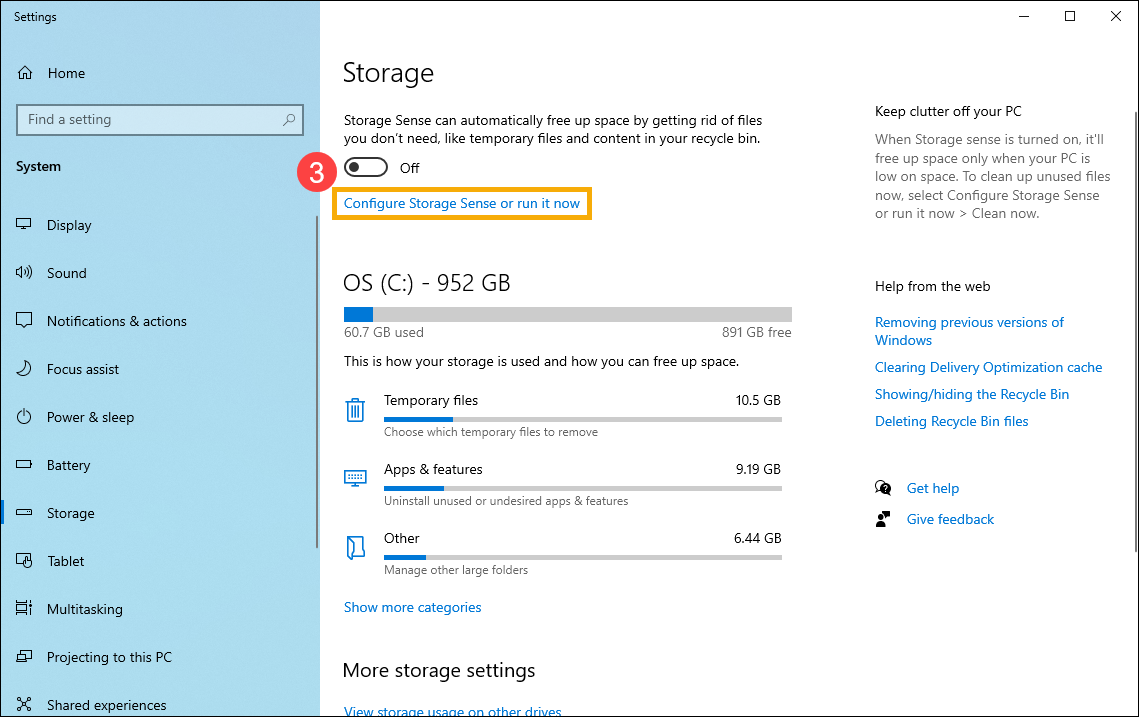1139x717 pixels.
Task: Click the Temporary files trash icon
Action: 355,409
